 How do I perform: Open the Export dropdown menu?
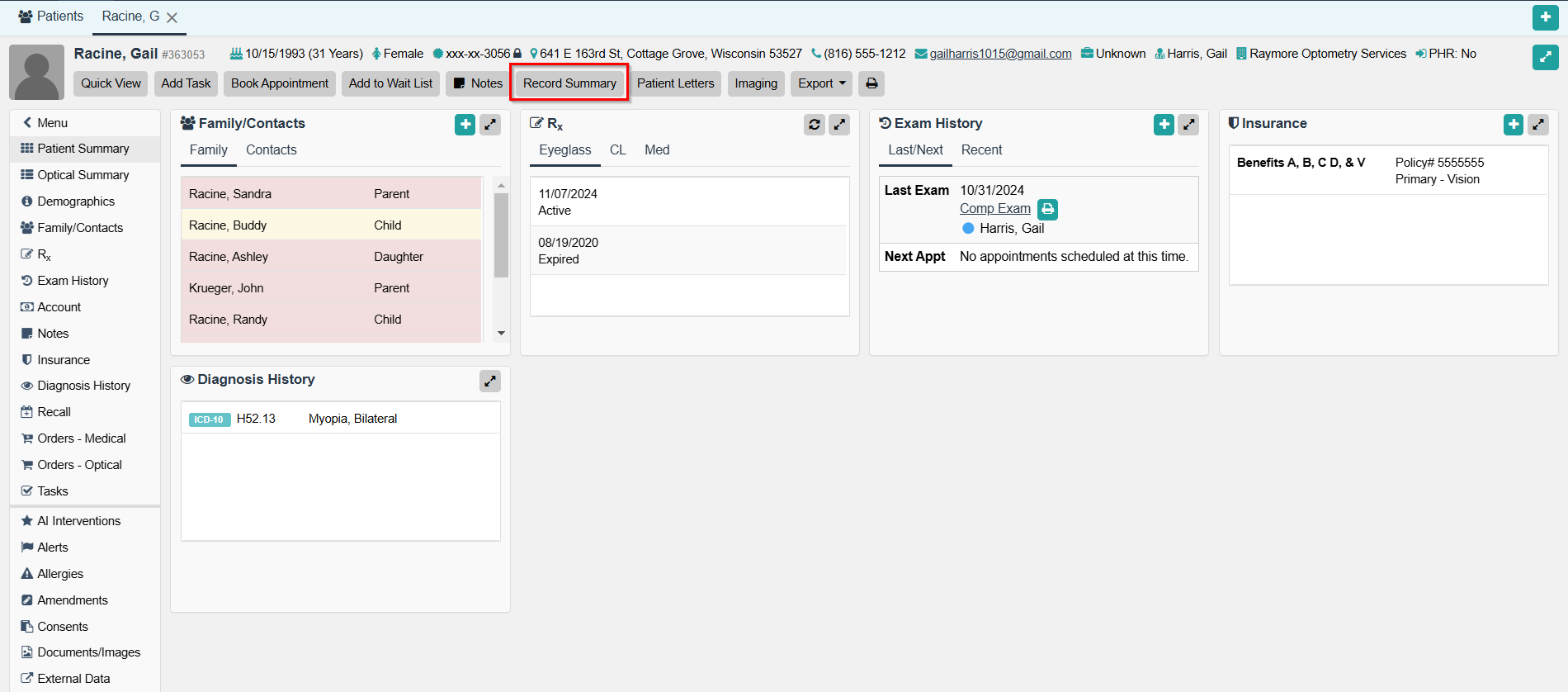pyautogui.click(x=821, y=83)
